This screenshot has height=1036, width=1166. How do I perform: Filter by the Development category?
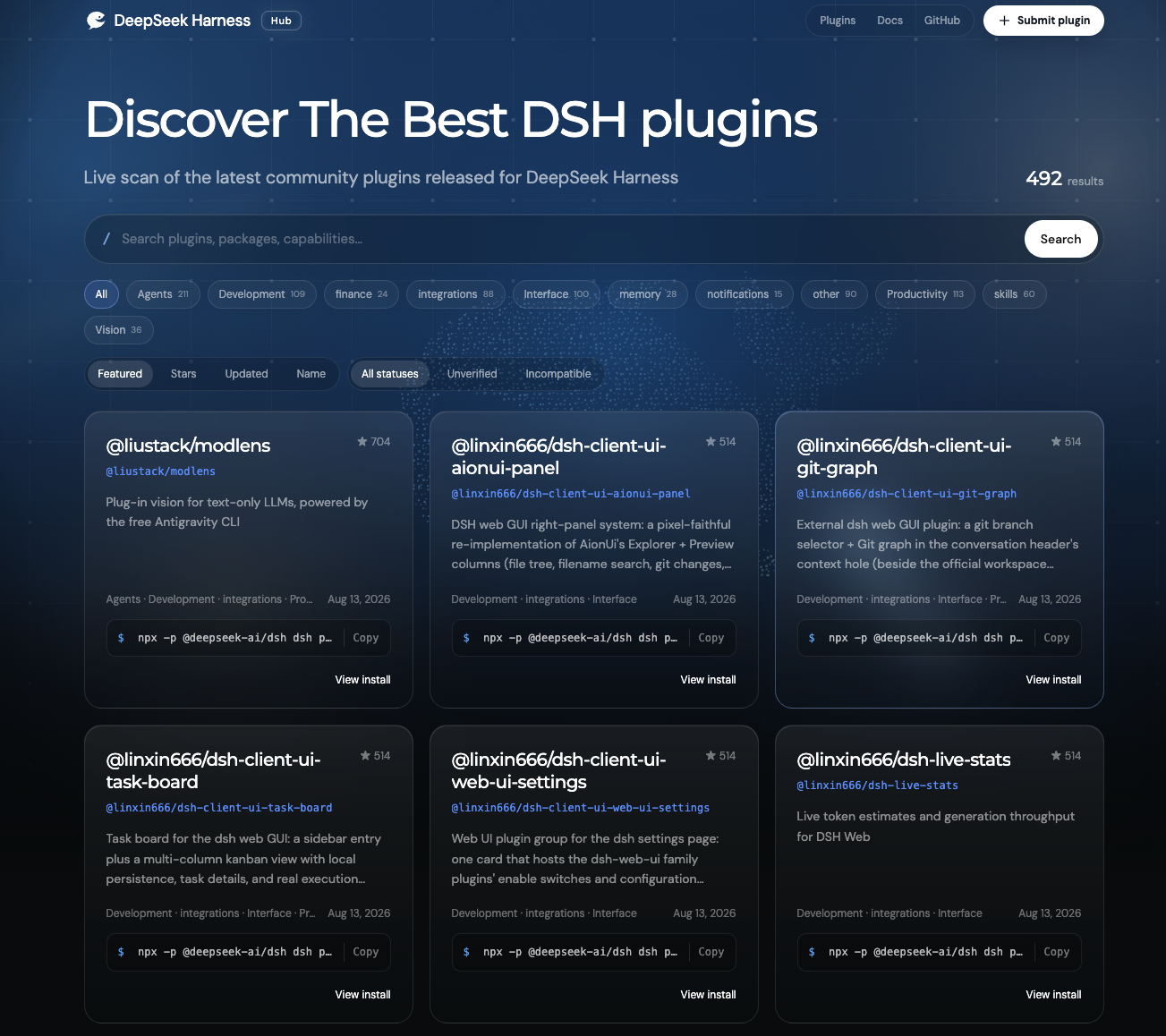[x=261, y=294]
